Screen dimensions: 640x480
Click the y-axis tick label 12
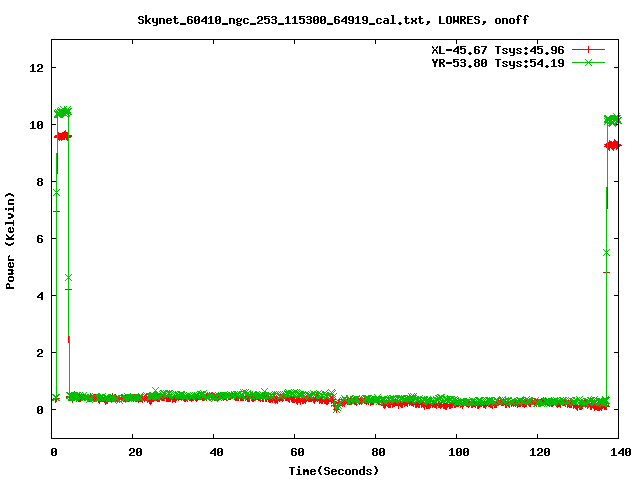click(x=36, y=68)
